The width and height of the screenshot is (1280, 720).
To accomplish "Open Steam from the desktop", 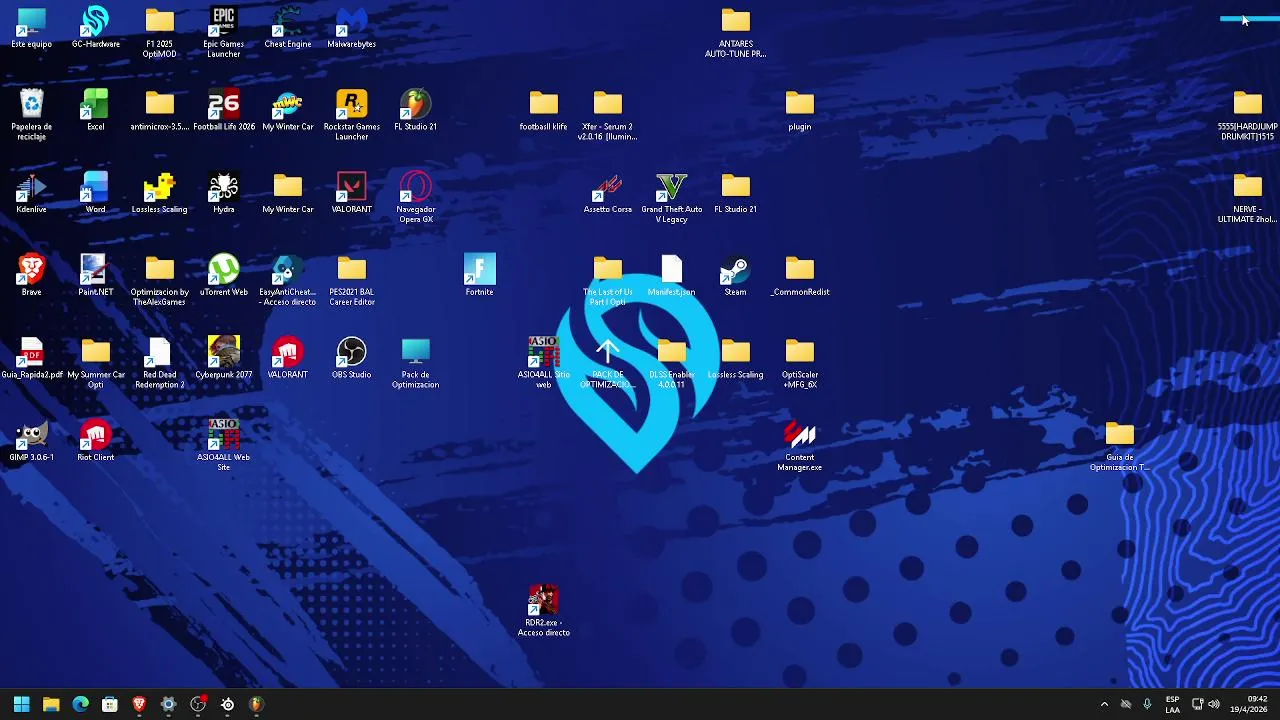I will (x=735, y=275).
